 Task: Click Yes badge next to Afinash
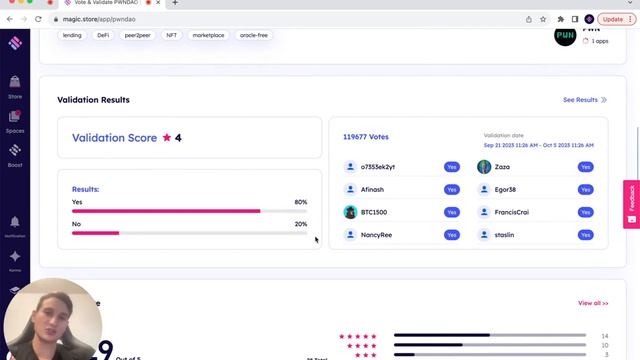tap(451, 189)
